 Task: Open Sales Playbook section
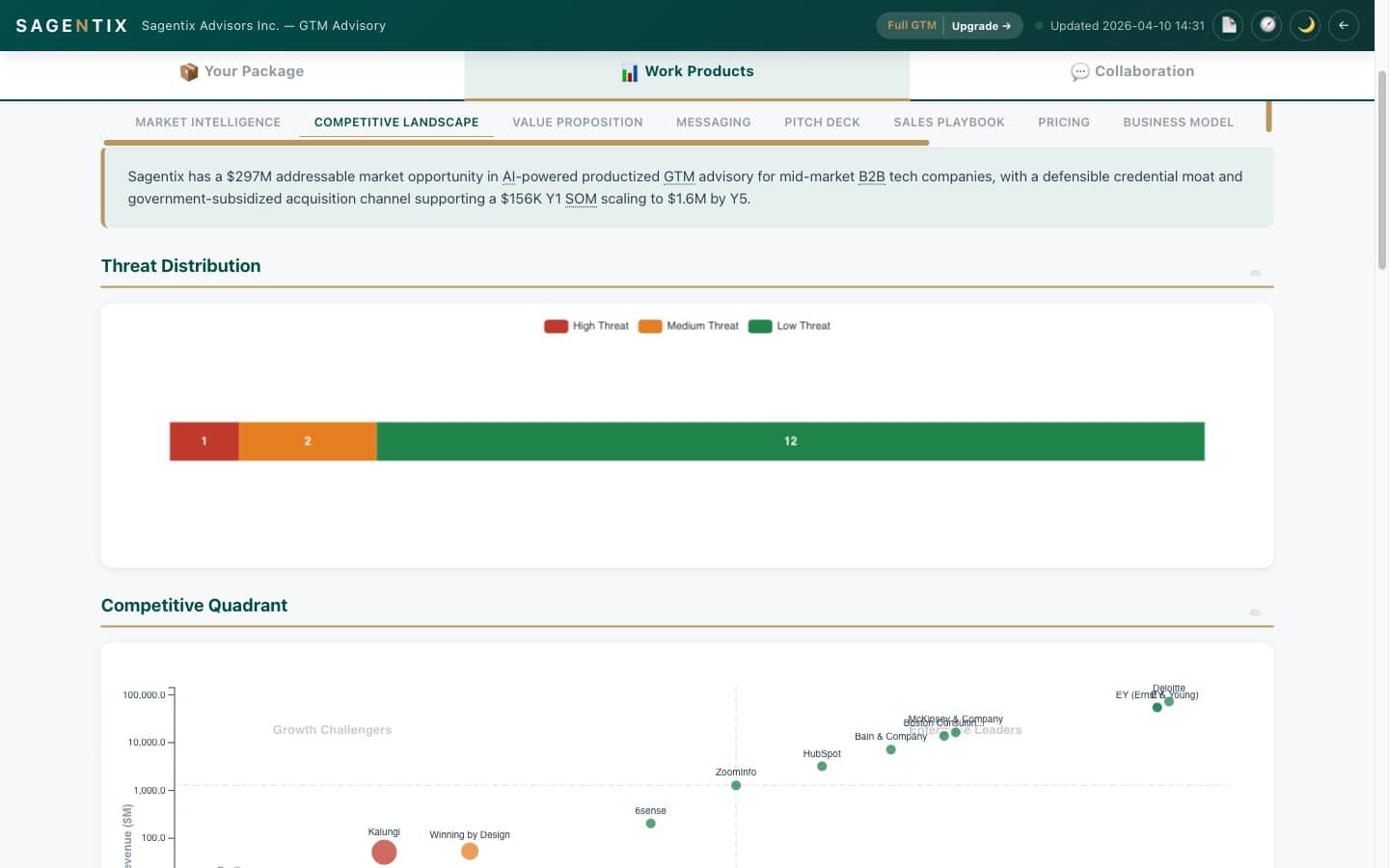coord(949,122)
